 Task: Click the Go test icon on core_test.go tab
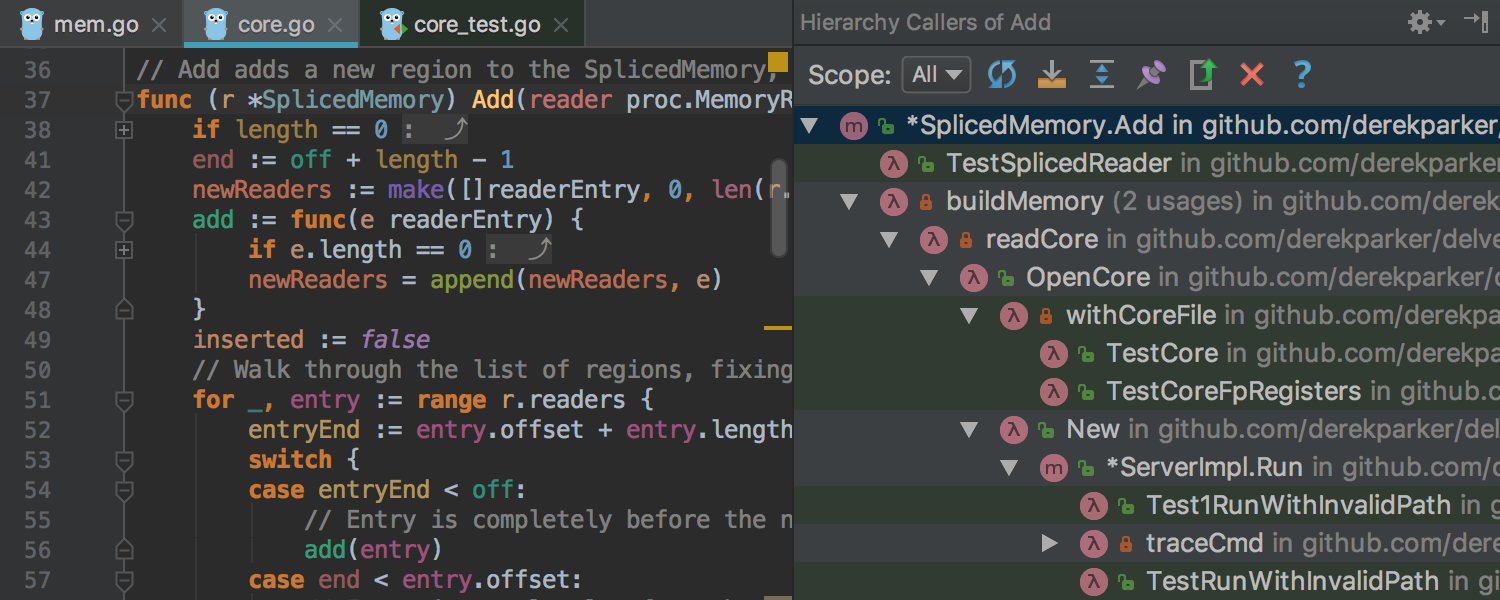(393, 24)
